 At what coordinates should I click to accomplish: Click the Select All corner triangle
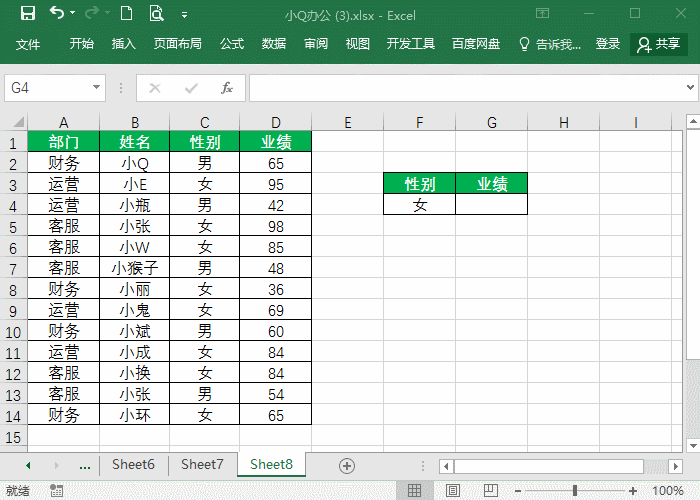18,121
